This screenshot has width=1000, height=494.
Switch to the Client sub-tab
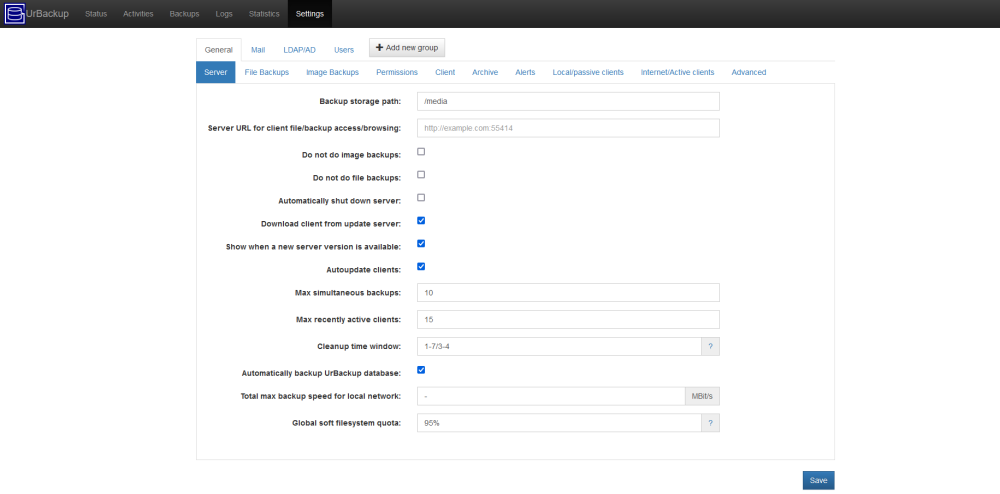pyautogui.click(x=445, y=72)
